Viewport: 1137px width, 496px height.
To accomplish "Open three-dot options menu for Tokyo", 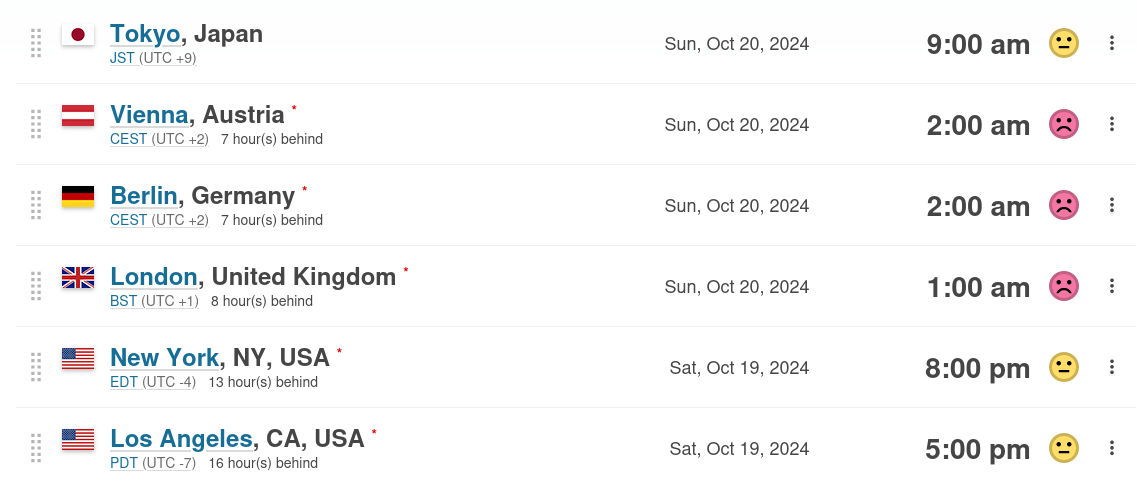I will [x=1111, y=43].
